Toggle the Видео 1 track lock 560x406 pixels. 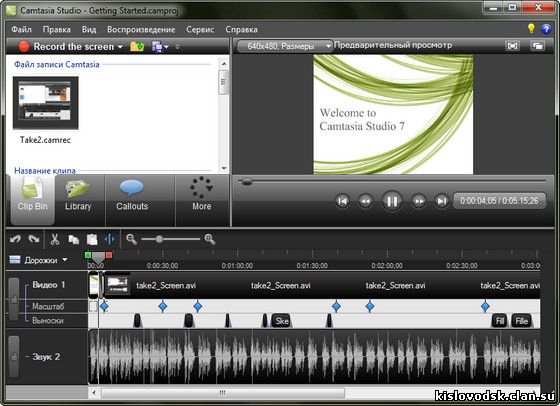click(14, 299)
